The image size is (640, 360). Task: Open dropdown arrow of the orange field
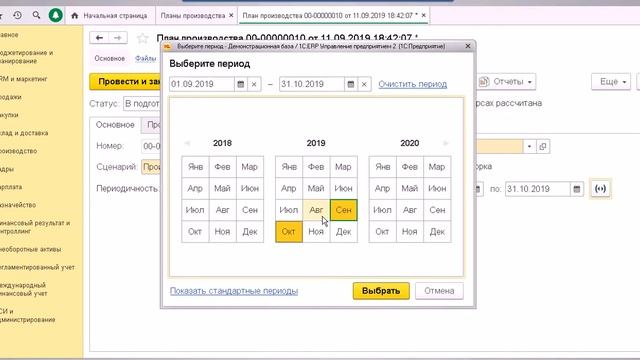pos(529,147)
